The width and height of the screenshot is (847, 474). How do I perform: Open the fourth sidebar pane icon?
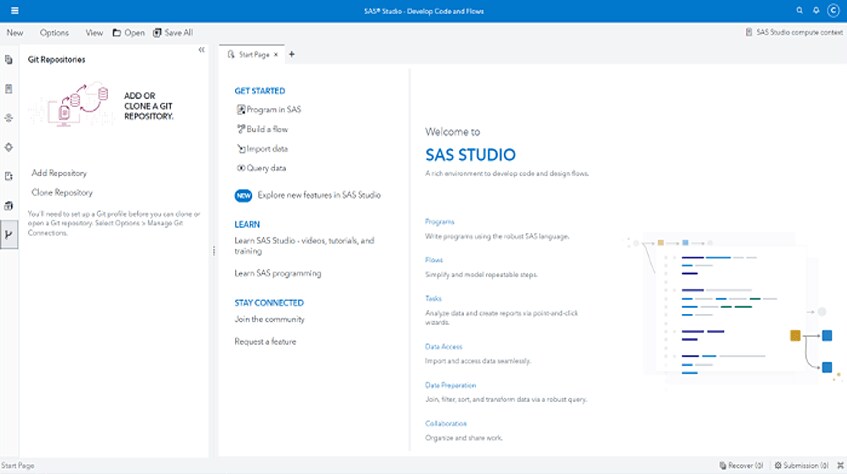click(9, 147)
